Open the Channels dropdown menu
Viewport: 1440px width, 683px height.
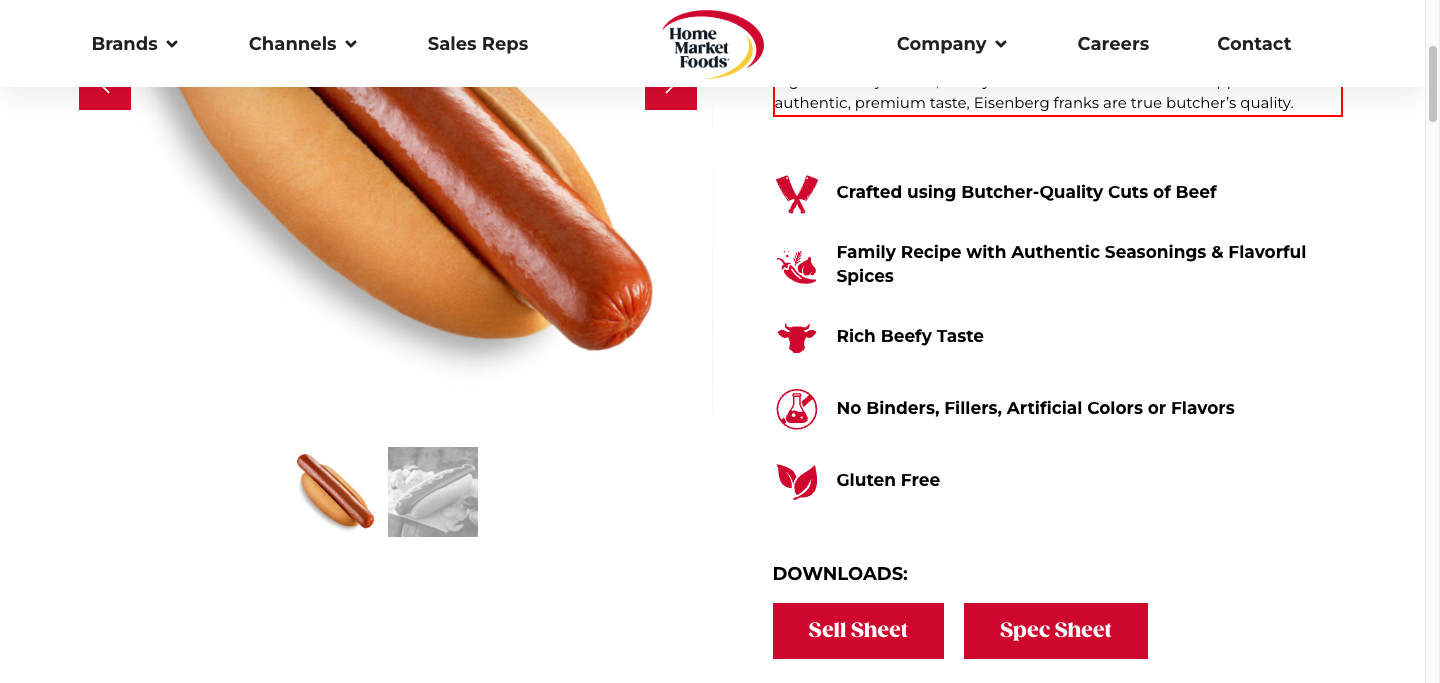coord(303,44)
